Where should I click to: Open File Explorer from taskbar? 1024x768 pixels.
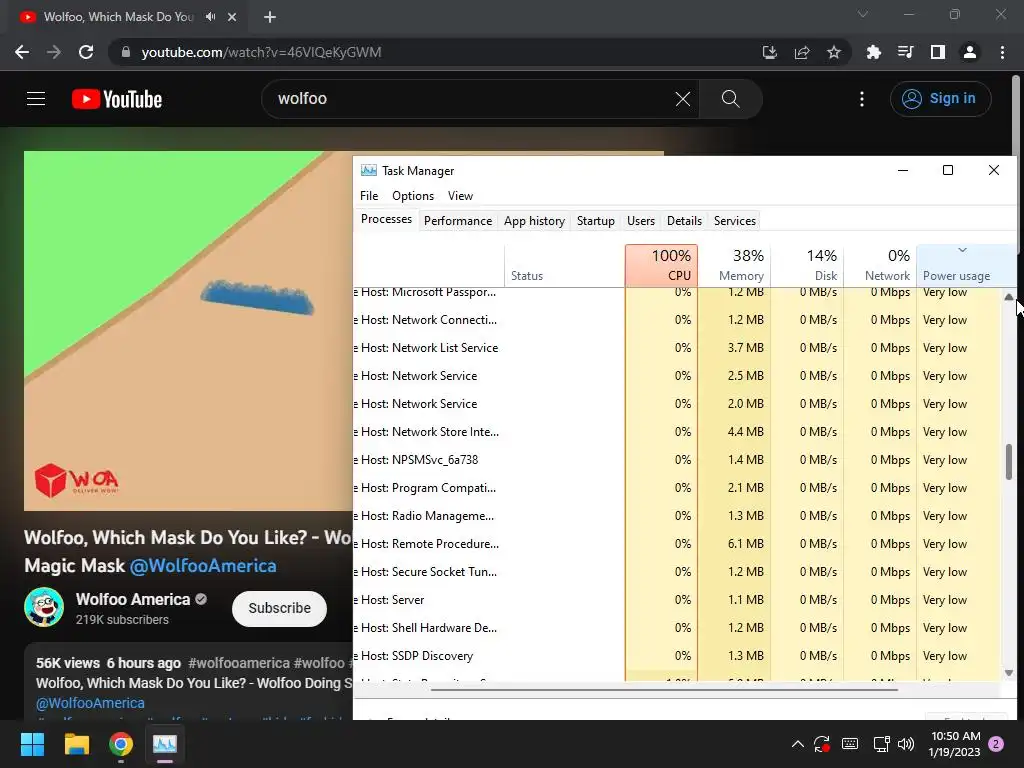76,744
